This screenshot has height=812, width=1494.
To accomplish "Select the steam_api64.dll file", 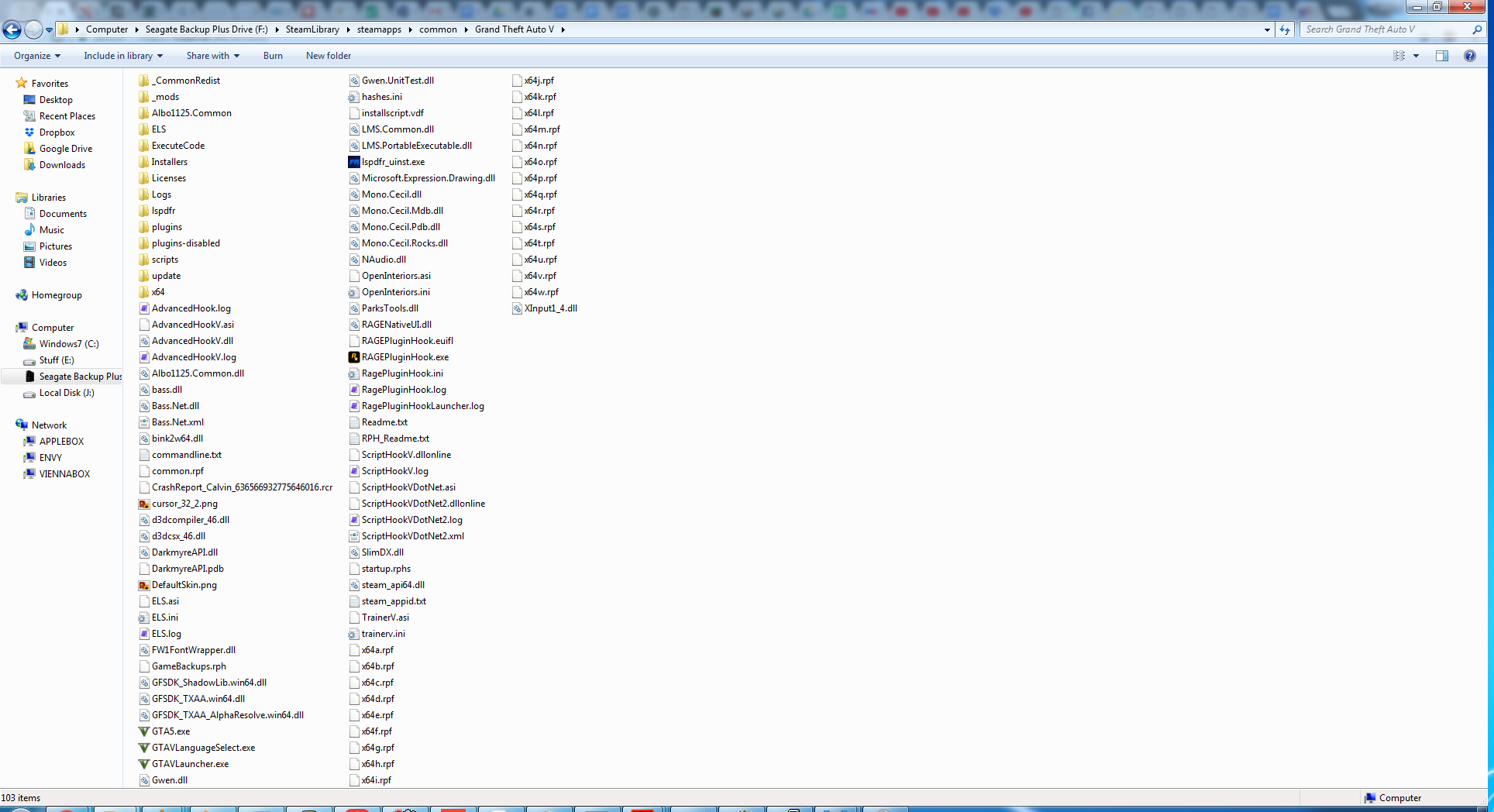I will (x=393, y=585).
